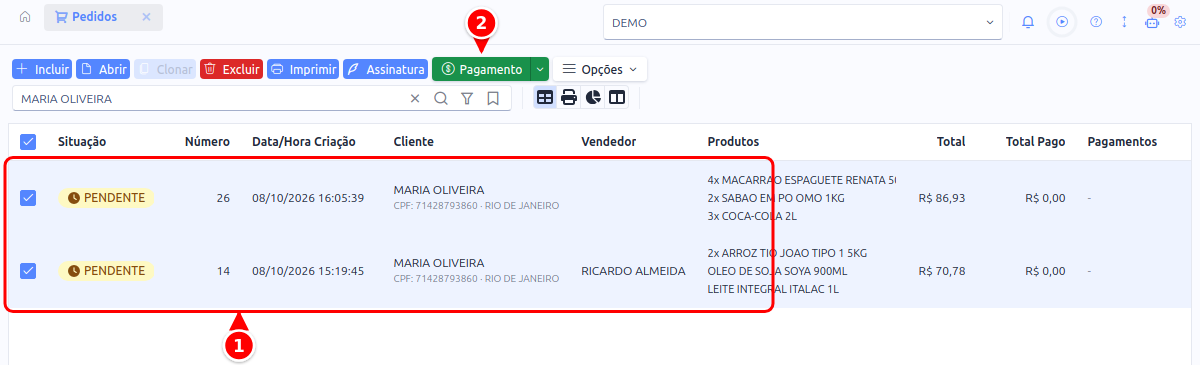
Task: Click the Clonar button
Action: tap(165, 69)
